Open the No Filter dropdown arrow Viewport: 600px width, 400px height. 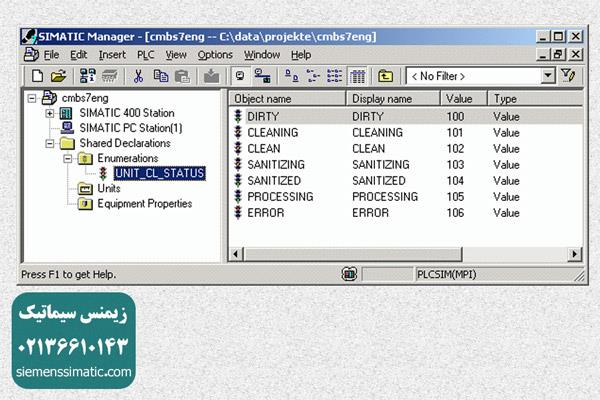548,76
